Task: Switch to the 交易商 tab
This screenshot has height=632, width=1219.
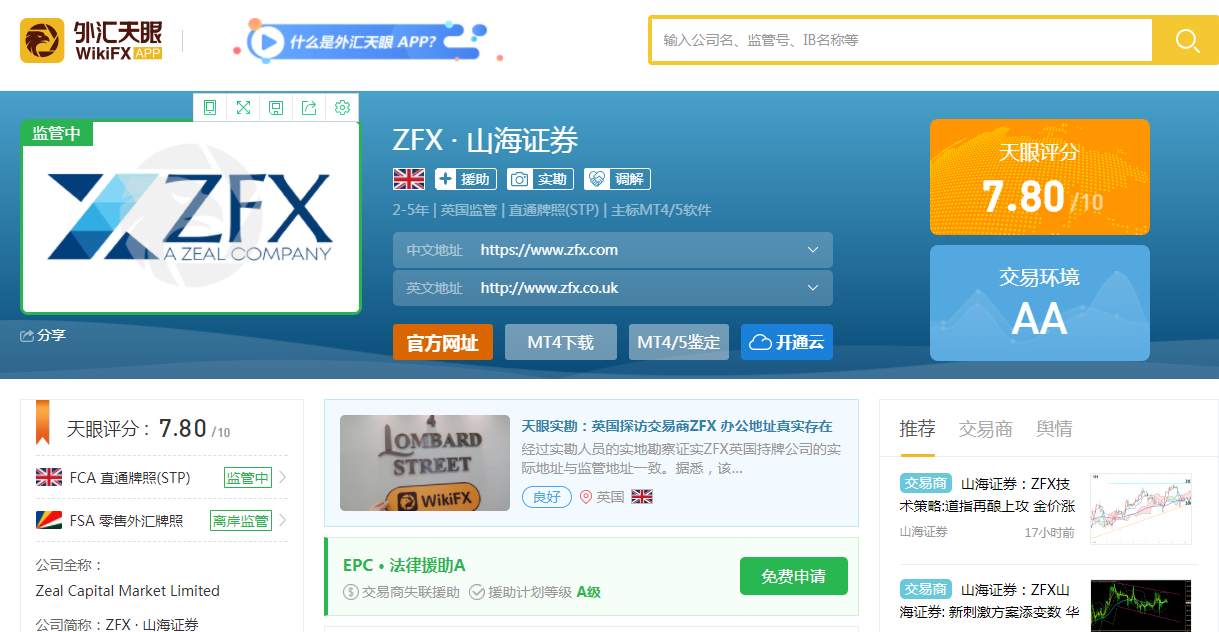Action: [986, 429]
